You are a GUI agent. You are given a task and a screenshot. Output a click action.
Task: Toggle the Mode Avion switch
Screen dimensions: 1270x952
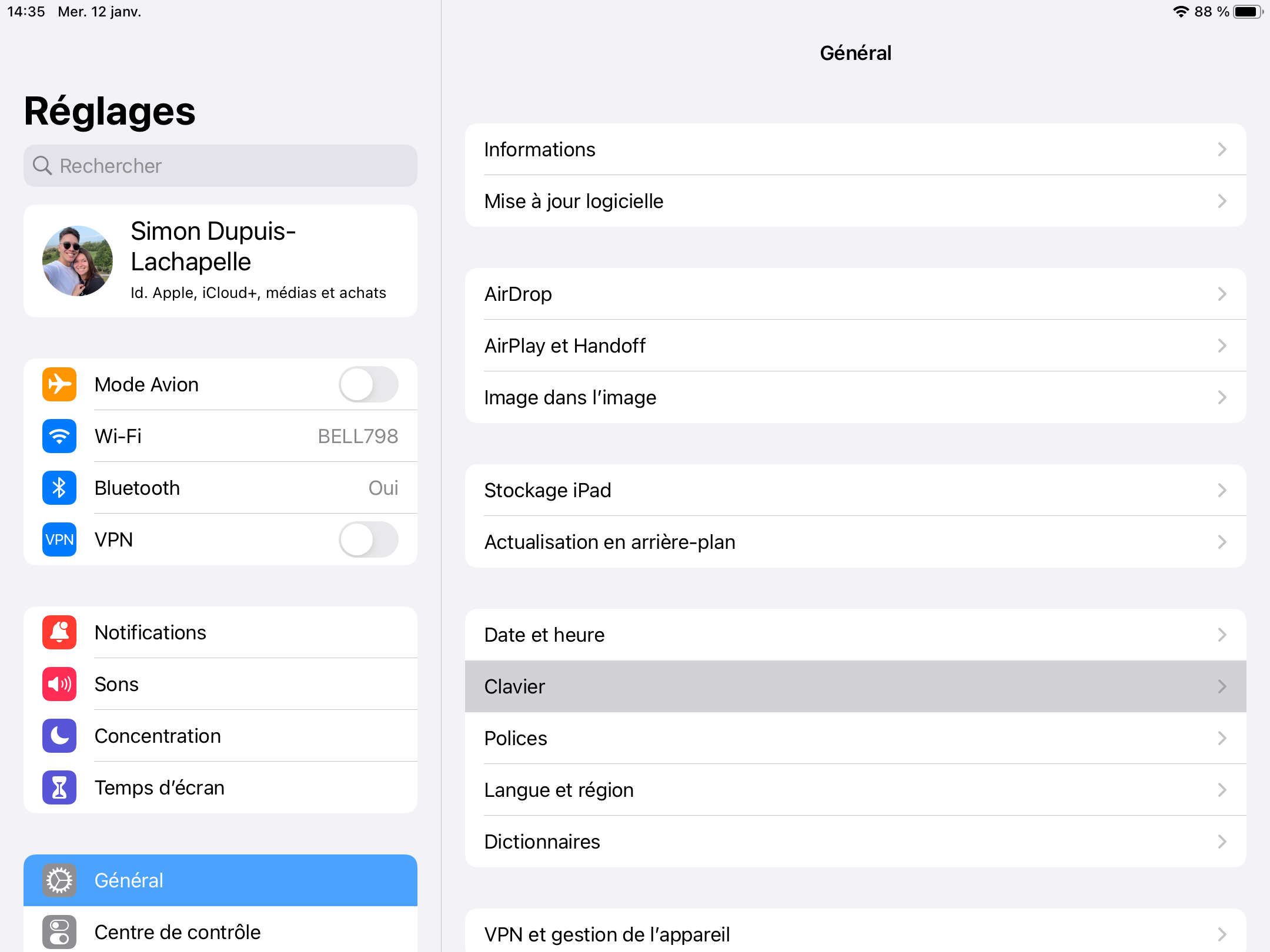click(x=368, y=384)
